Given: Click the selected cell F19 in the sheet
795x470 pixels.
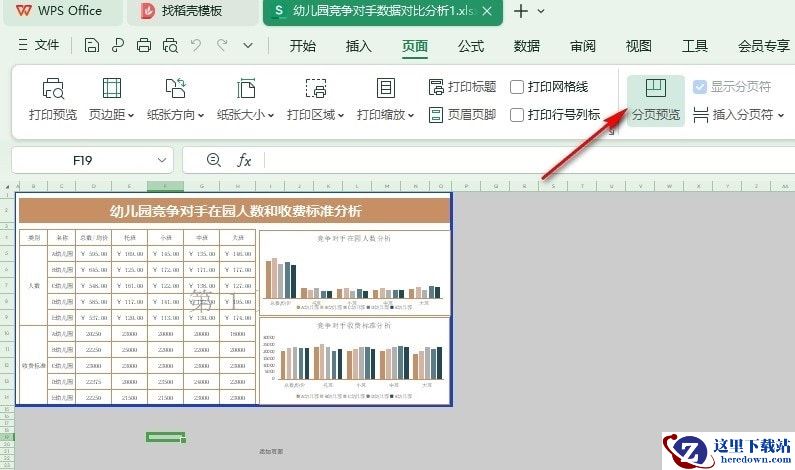Looking at the screenshot, I should [x=165, y=437].
